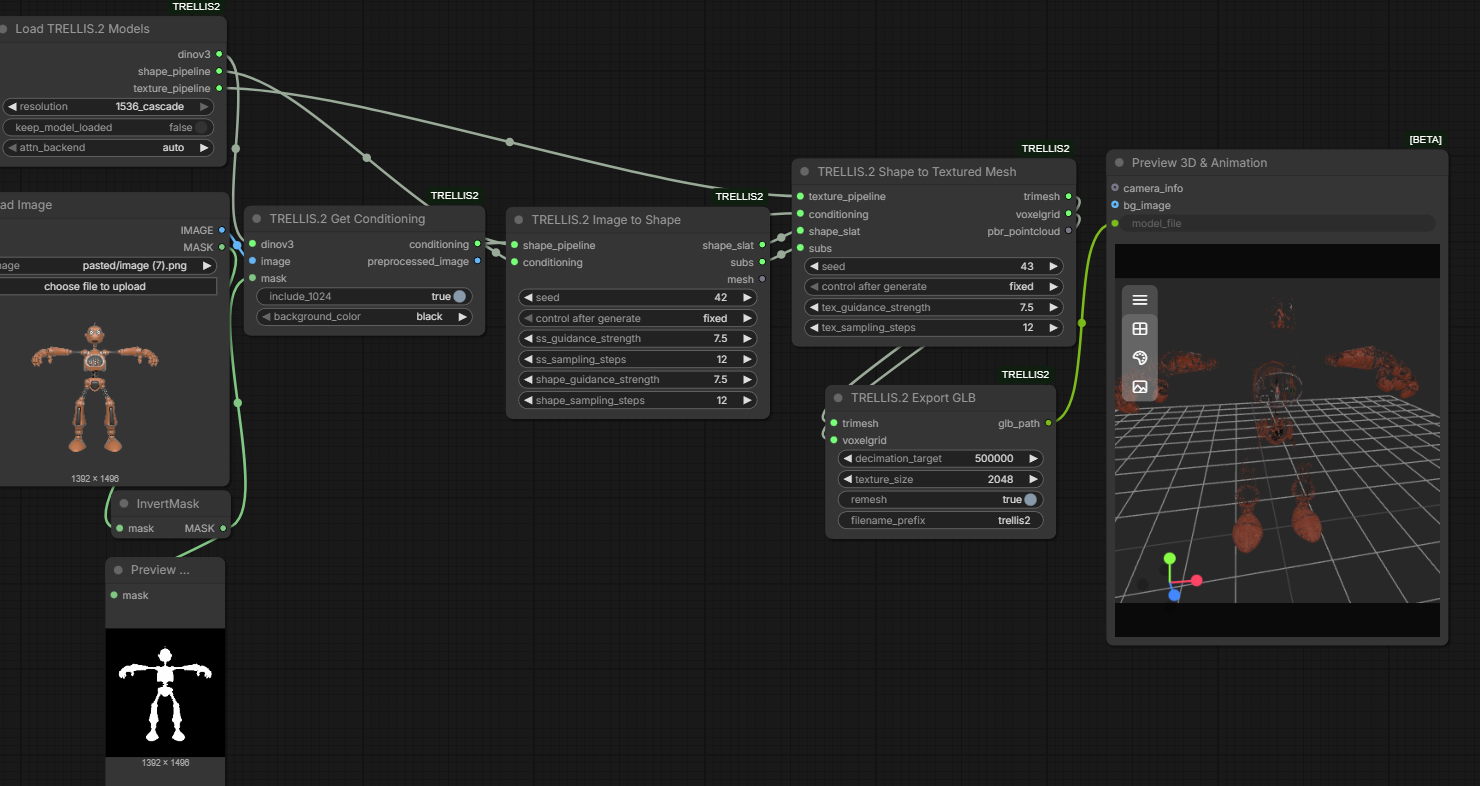Toggle keep_model_loaded switch
This screenshot has height=786, width=1480.
[202, 127]
